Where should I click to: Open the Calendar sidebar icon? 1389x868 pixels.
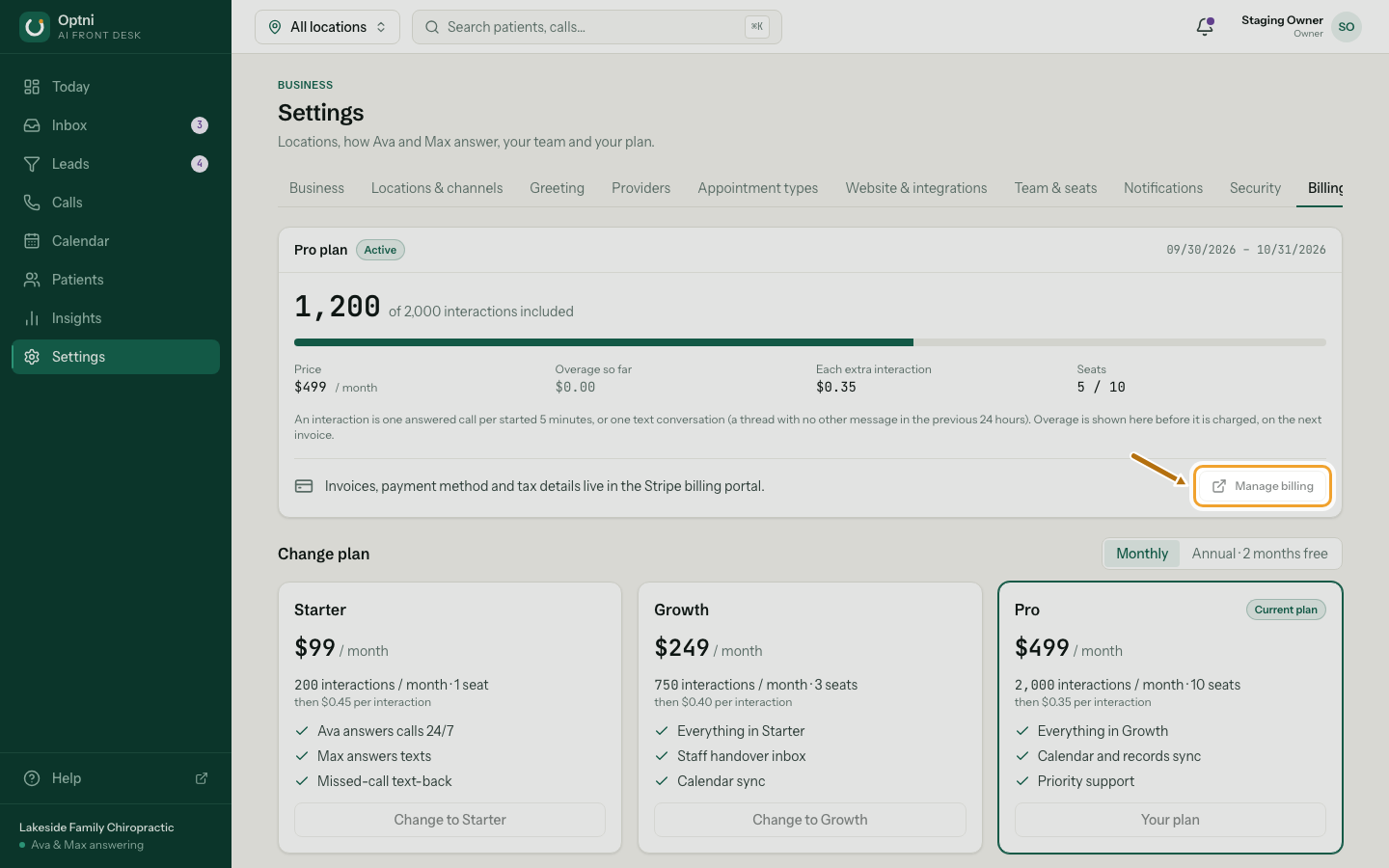pyautogui.click(x=32, y=241)
